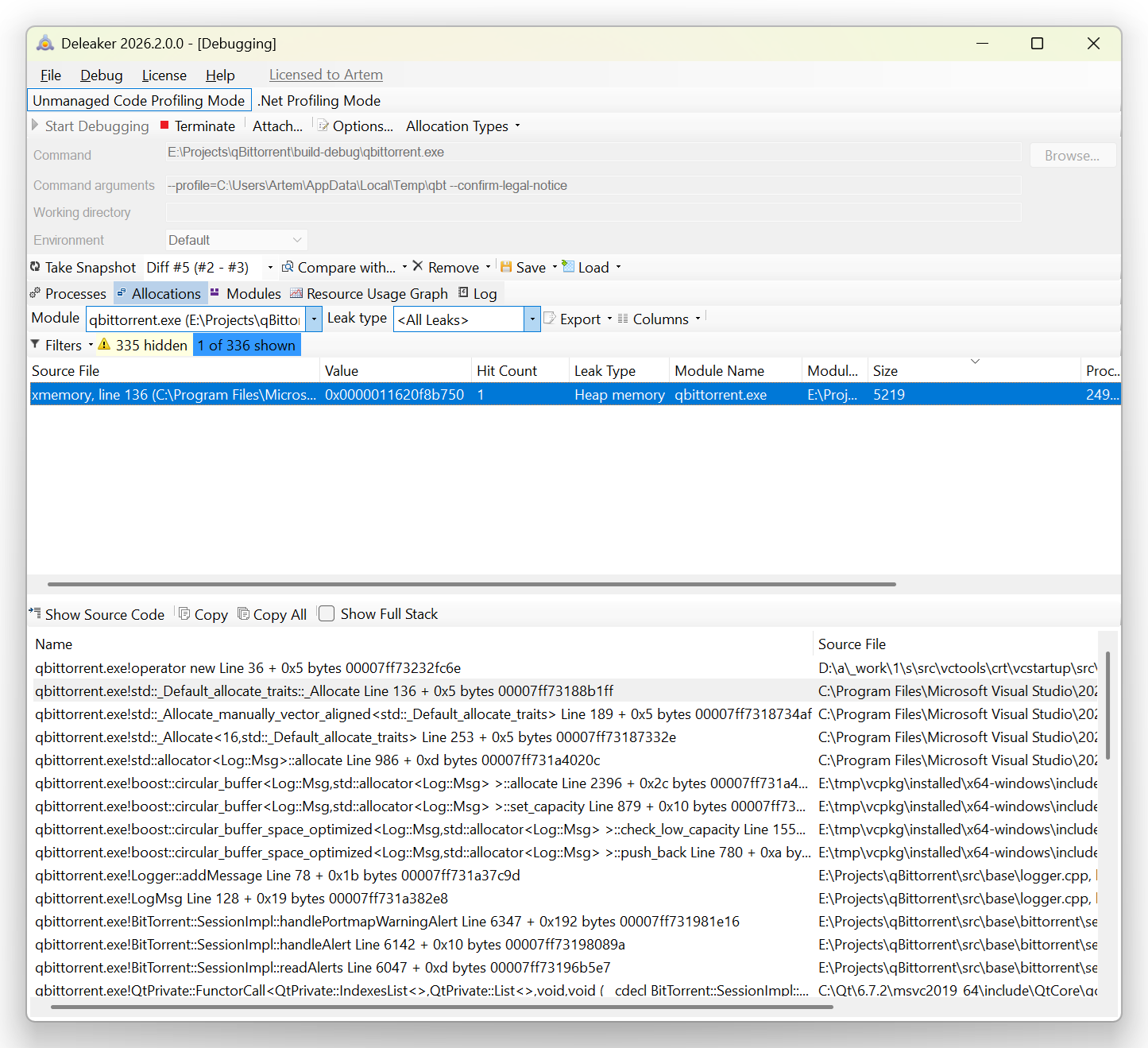
Task: Click the yellow warning icon by 335 hidden
Action: (x=104, y=344)
